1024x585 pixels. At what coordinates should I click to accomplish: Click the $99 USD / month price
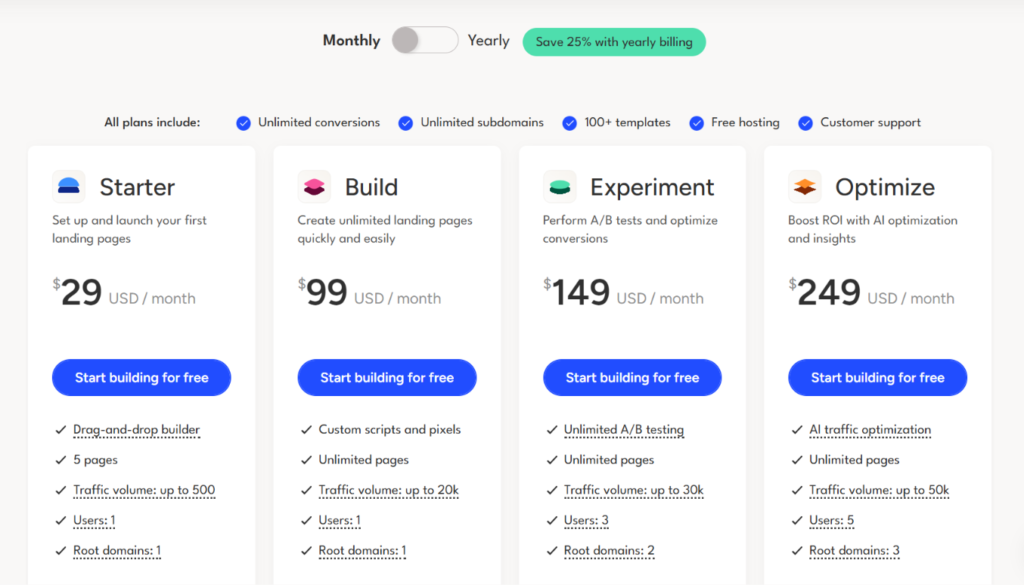[370, 292]
